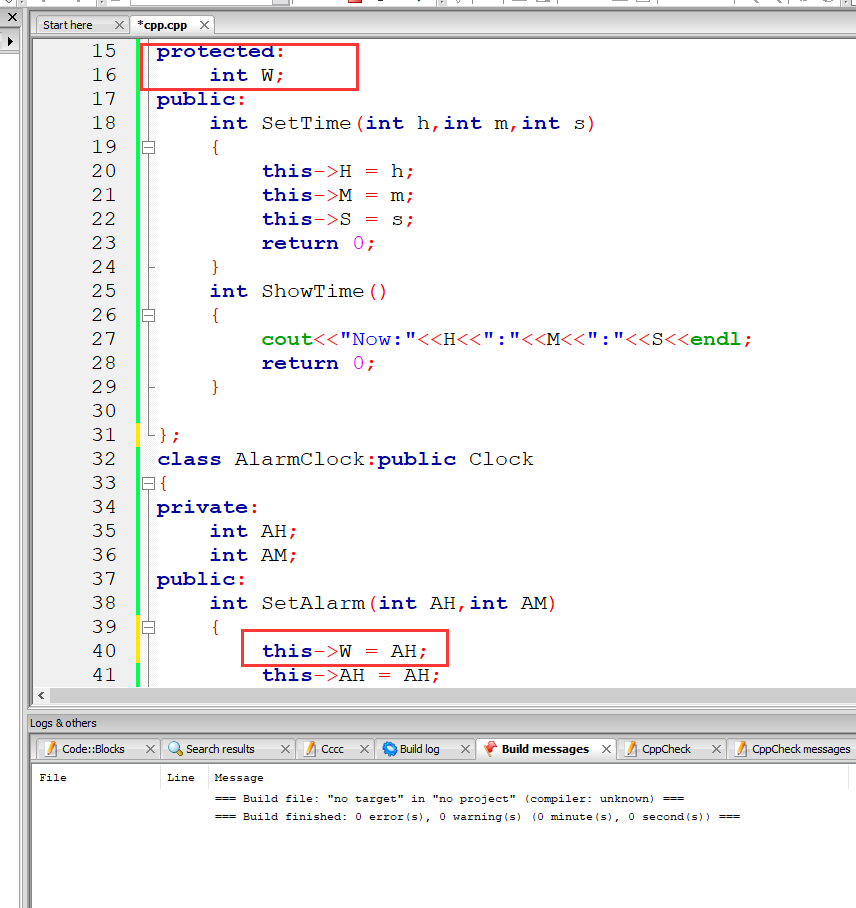Collapse the SetTime function fold marker
Viewport: 856px width, 908px height.
pos(149,147)
